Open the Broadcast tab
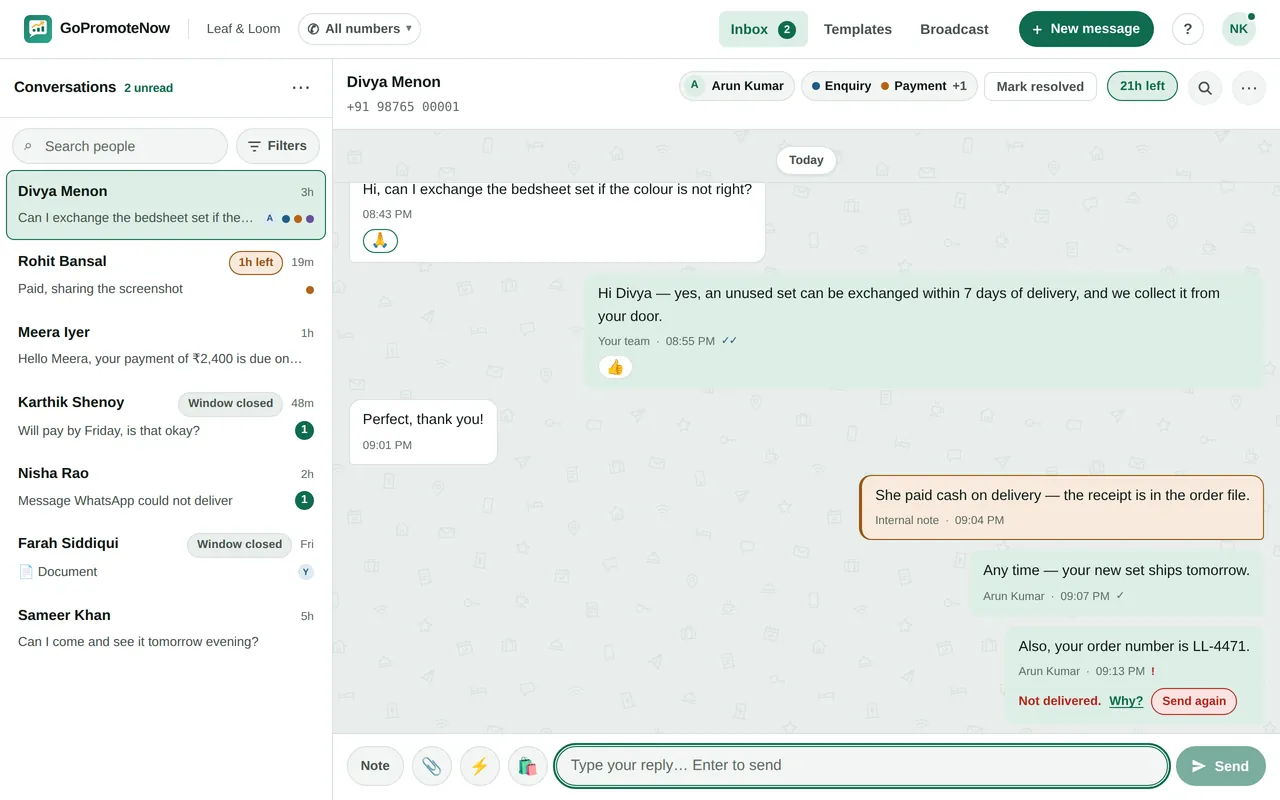This screenshot has width=1280, height=800. coord(954,29)
